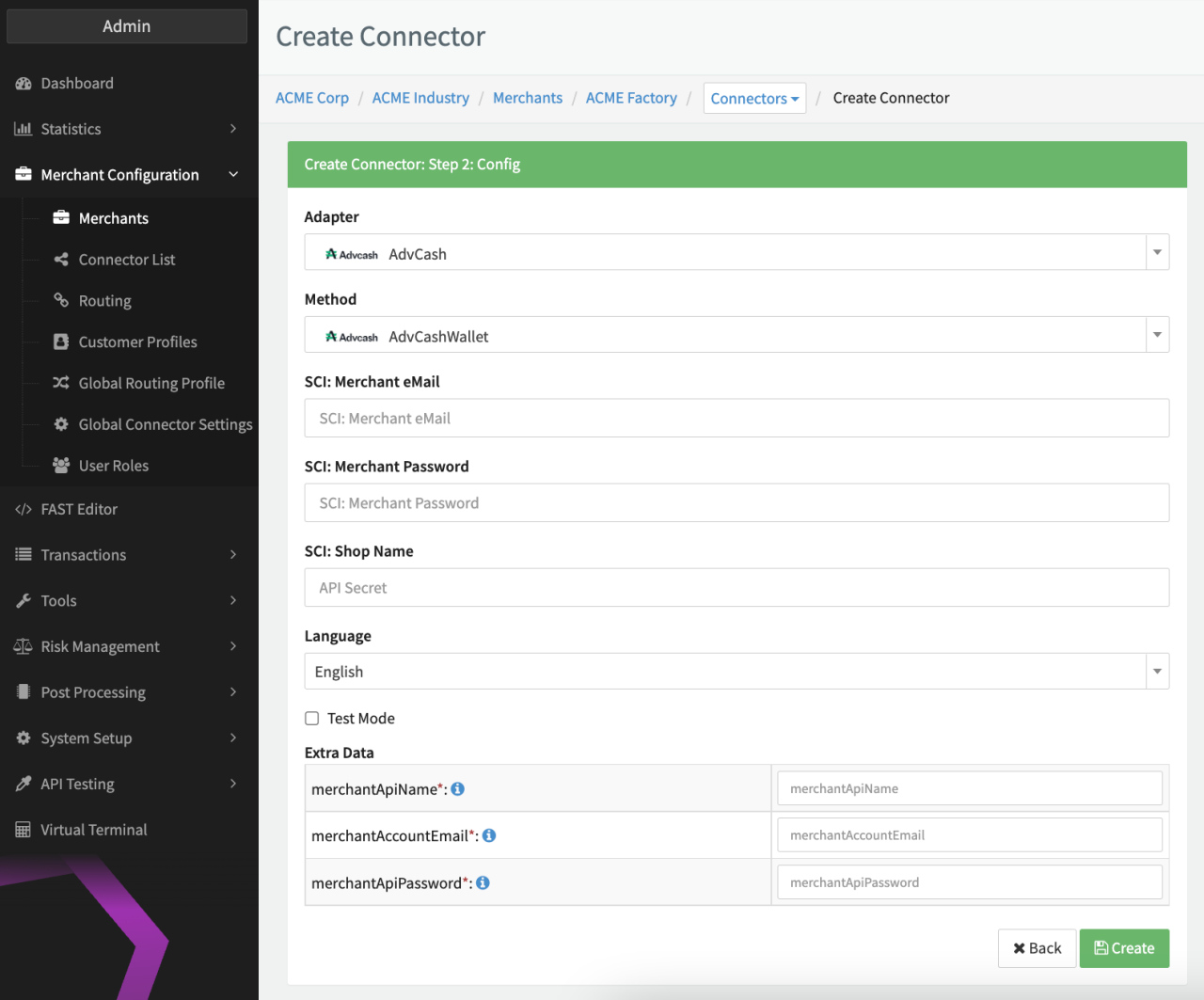Enable the Test Mode checkbox
Screen dimensions: 1204x1000
tap(312, 719)
